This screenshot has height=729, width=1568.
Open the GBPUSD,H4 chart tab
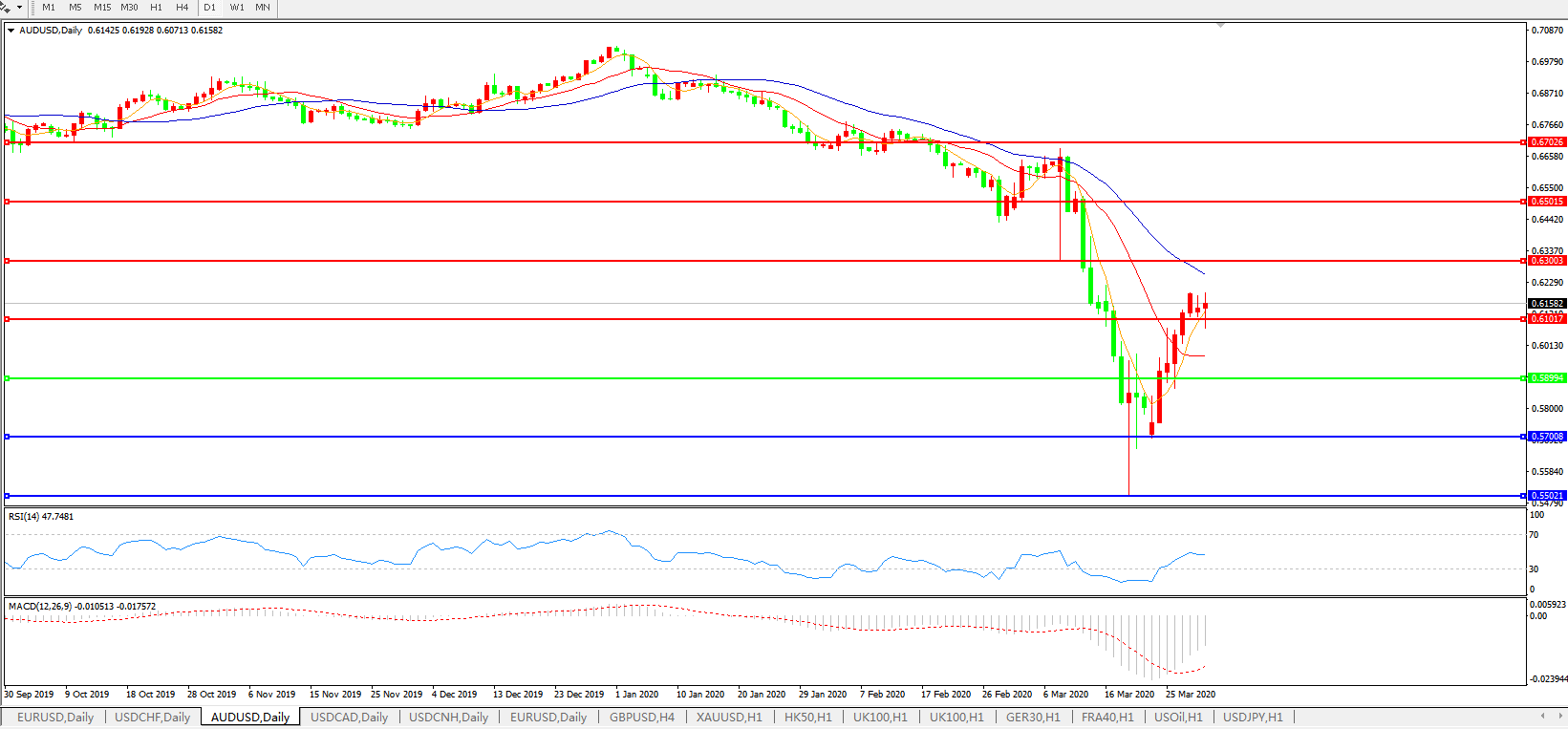[x=641, y=717]
